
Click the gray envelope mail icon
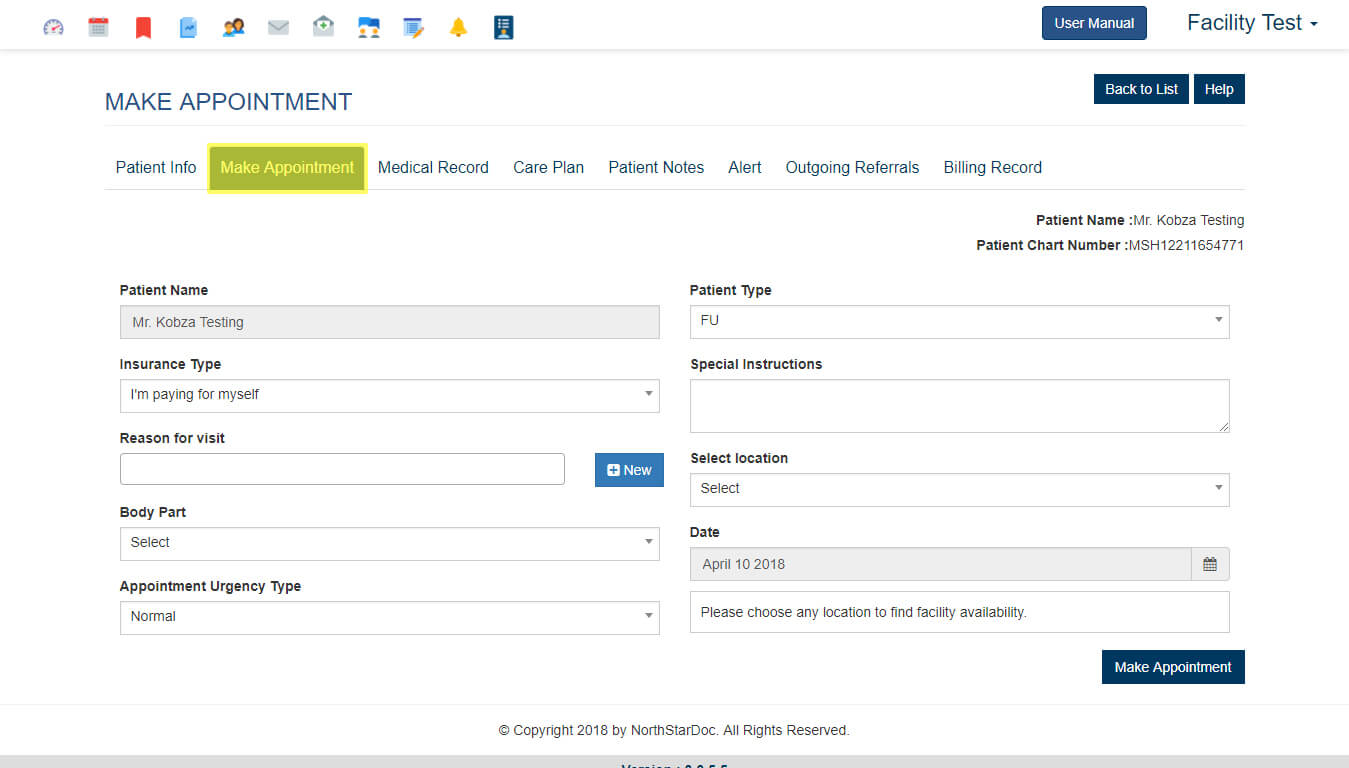tap(278, 27)
